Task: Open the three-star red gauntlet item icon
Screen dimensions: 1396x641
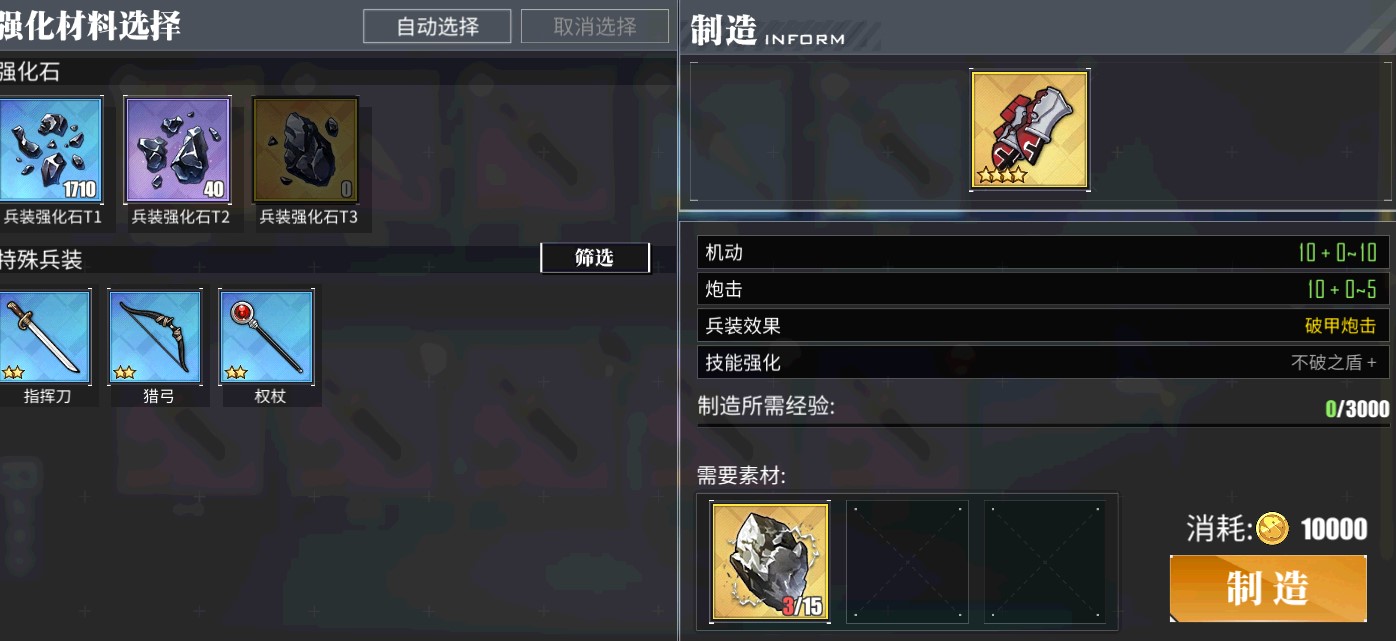Action: [x=1030, y=130]
